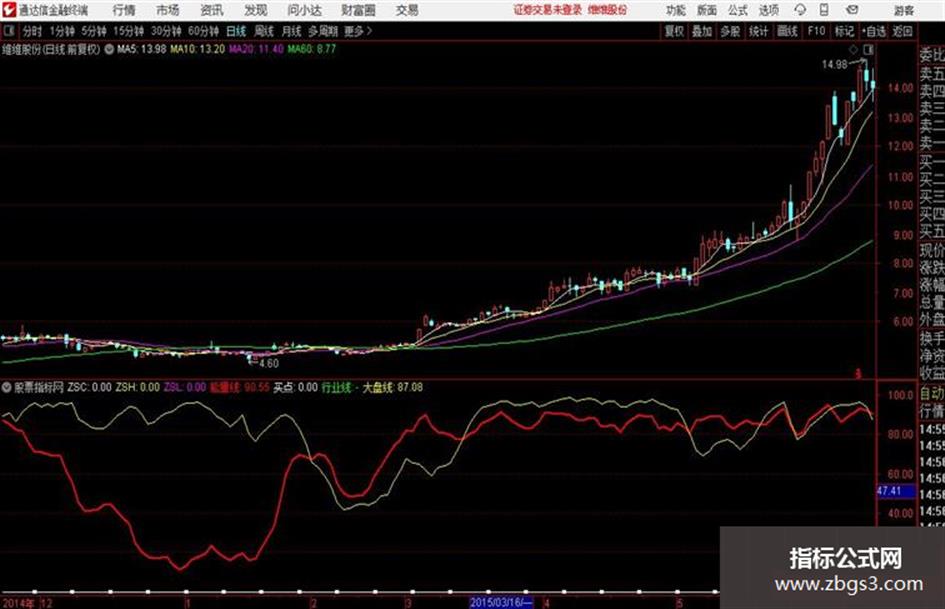Open the 版面 menu

(706, 10)
